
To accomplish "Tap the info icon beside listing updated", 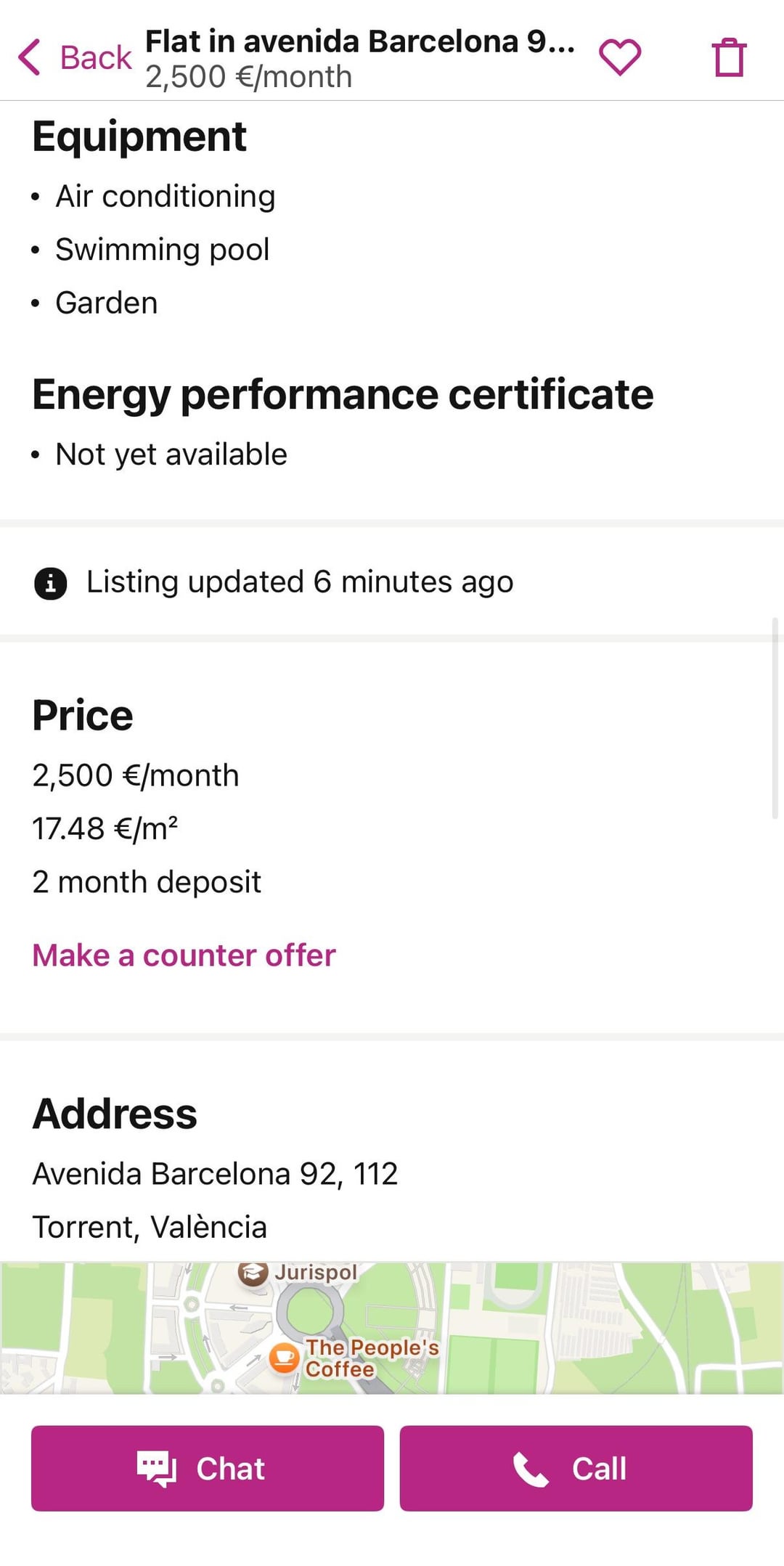I will [50, 583].
